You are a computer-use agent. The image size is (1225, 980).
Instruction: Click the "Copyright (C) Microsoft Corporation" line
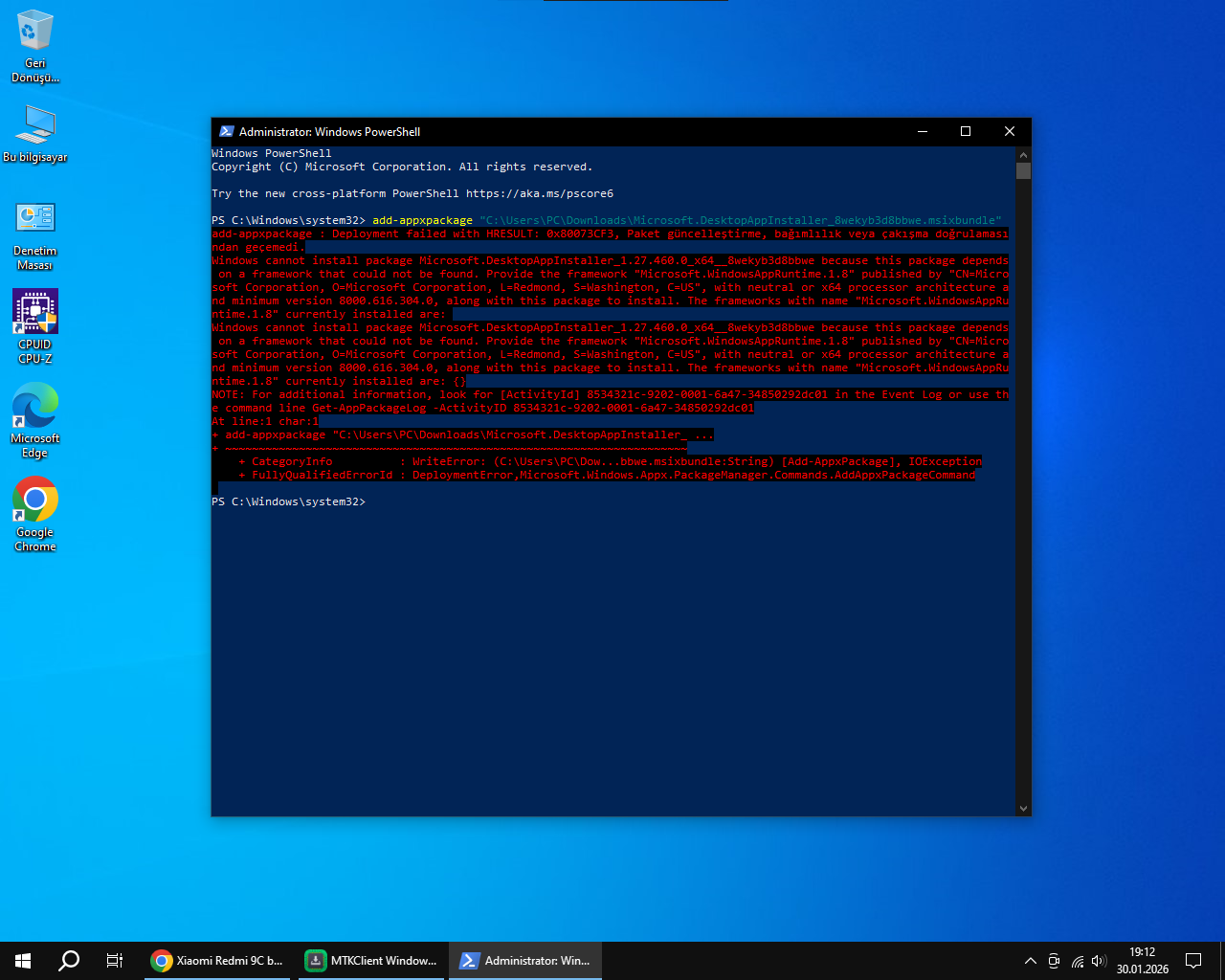pyautogui.click(x=402, y=167)
